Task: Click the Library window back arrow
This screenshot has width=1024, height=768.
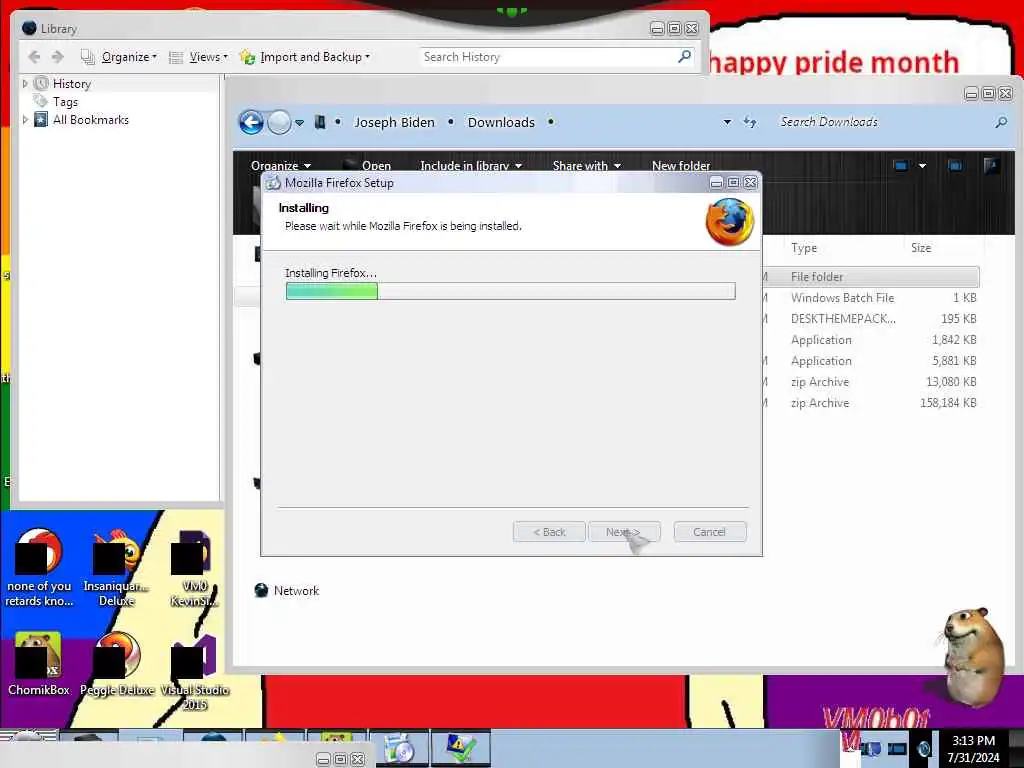Action: (x=34, y=57)
